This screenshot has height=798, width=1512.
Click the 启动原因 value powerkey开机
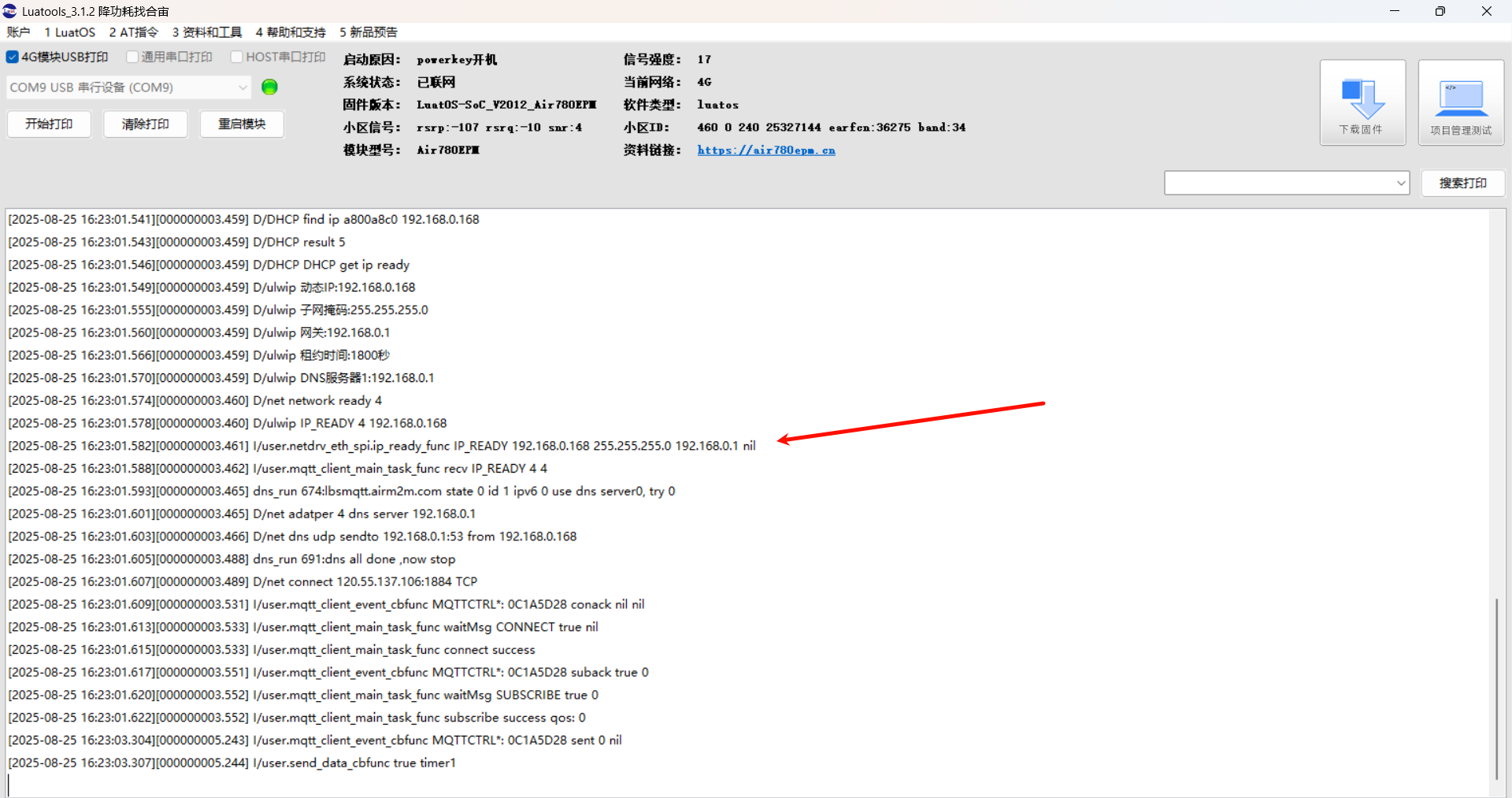(x=457, y=60)
